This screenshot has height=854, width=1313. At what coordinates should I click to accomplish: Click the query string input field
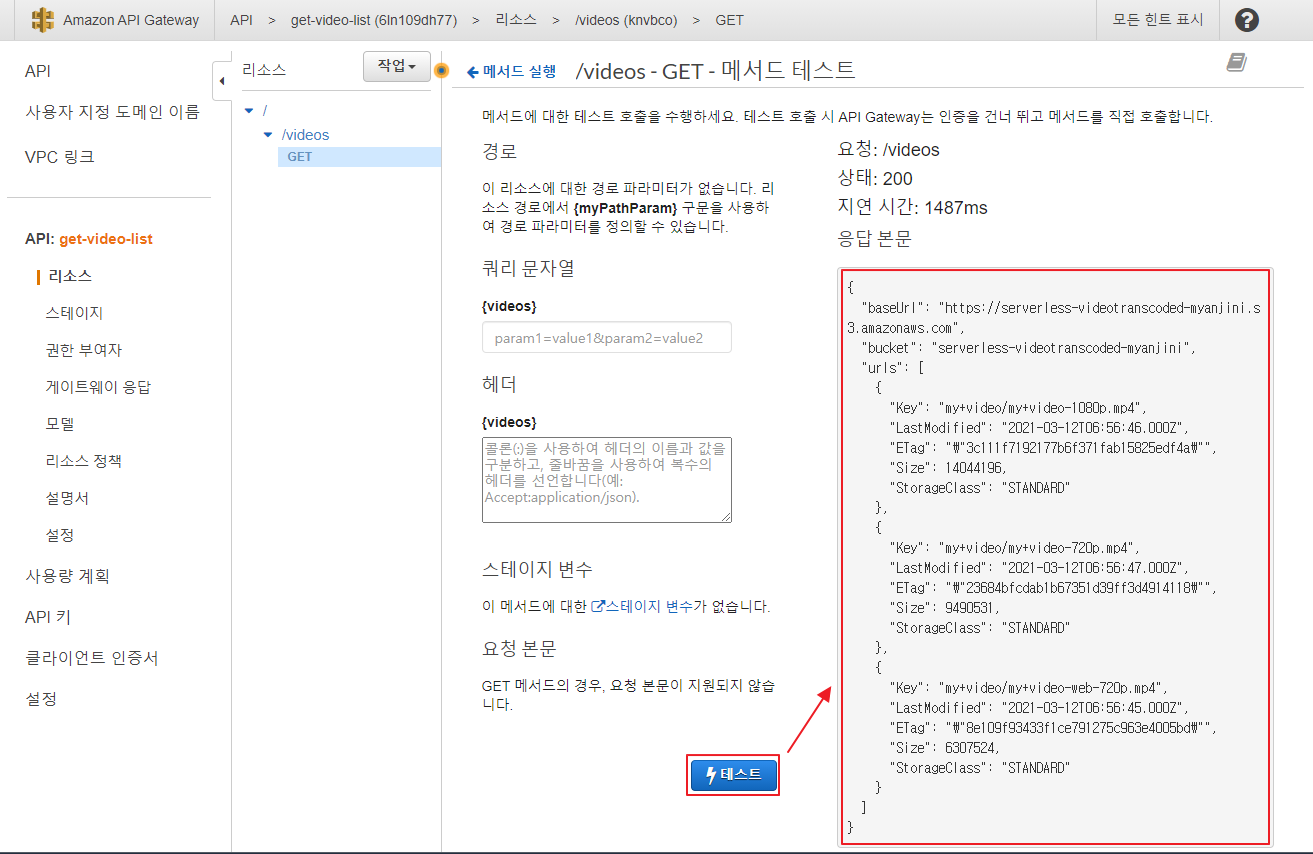(x=607, y=337)
